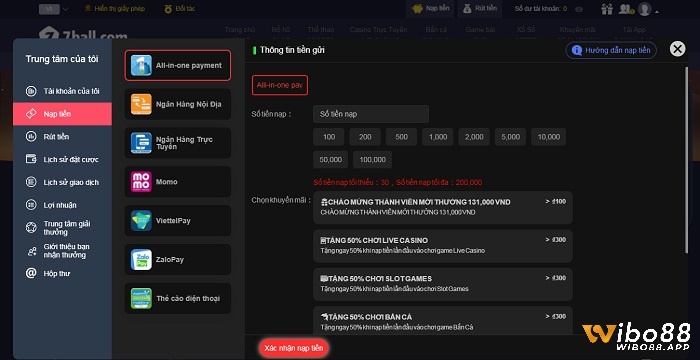Viewport: 700px width, 360px height.
Task: Choose the Ngân Hàng Nội Địa payment icon
Action: tap(141, 104)
